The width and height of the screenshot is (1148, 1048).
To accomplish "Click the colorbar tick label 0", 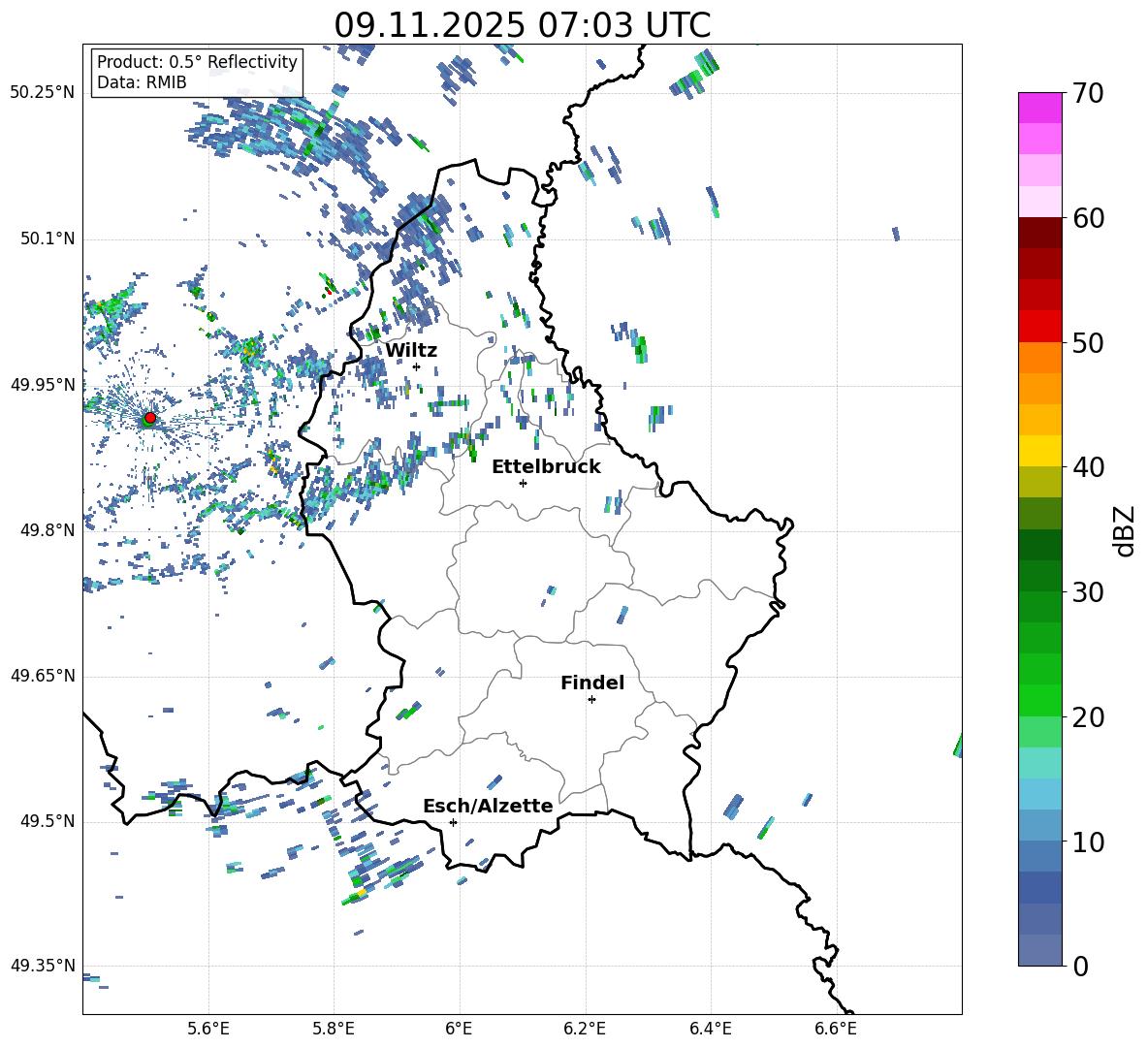I will [1080, 967].
